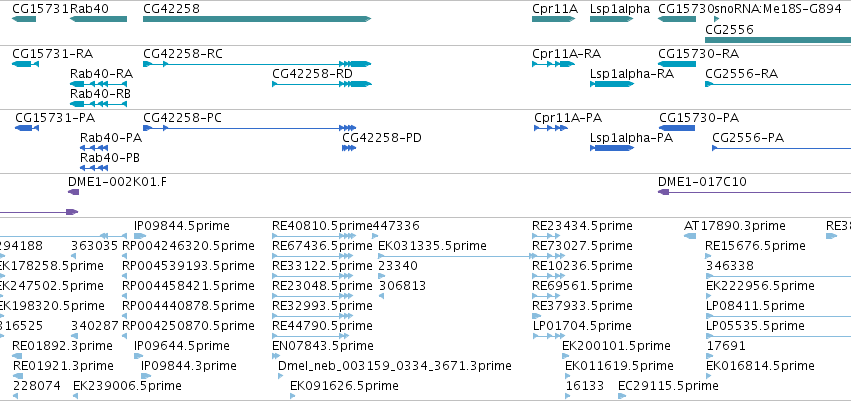This screenshot has height=401, width=851.
Task: Select the CG42258-PD protein label
Action: 382,138
